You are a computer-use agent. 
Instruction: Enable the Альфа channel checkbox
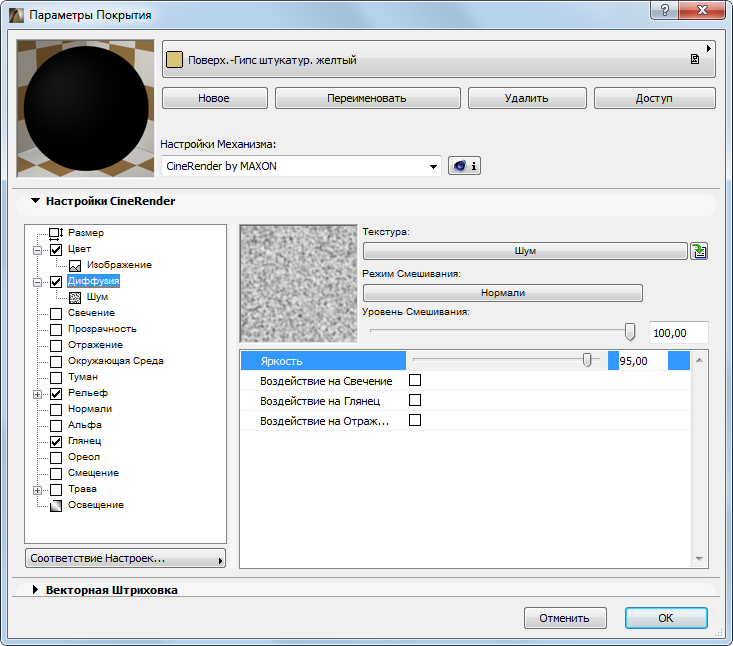point(56,425)
